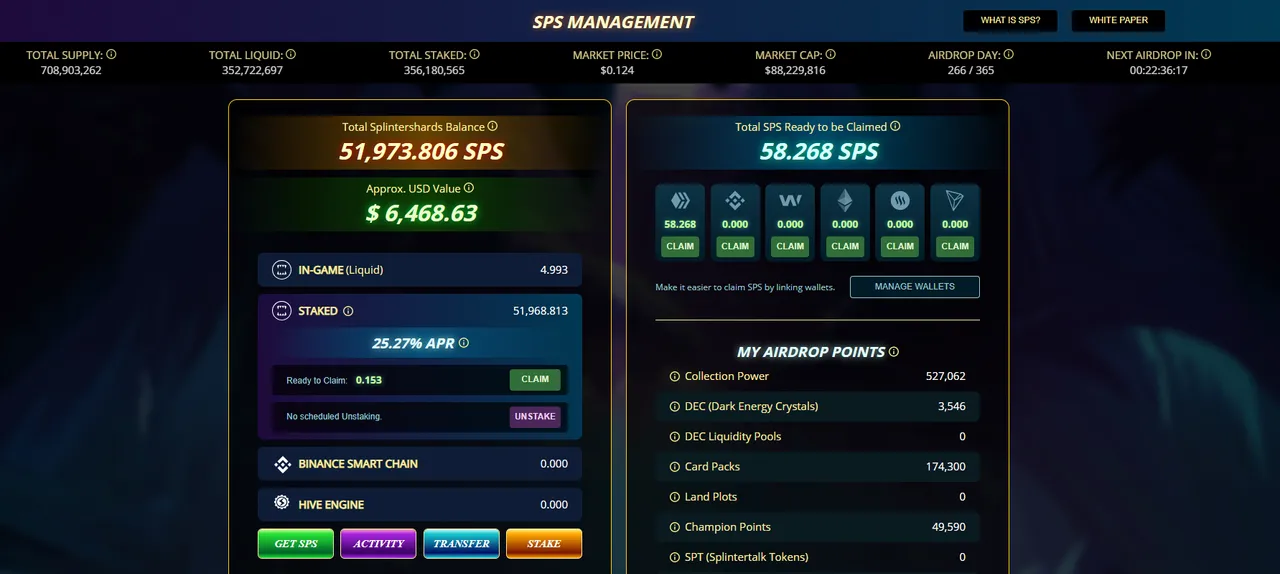The width and height of the screenshot is (1280, 574).
Task: Click the info icon beside TOTAL SUPPLY
Action: (x=111, y=55)
